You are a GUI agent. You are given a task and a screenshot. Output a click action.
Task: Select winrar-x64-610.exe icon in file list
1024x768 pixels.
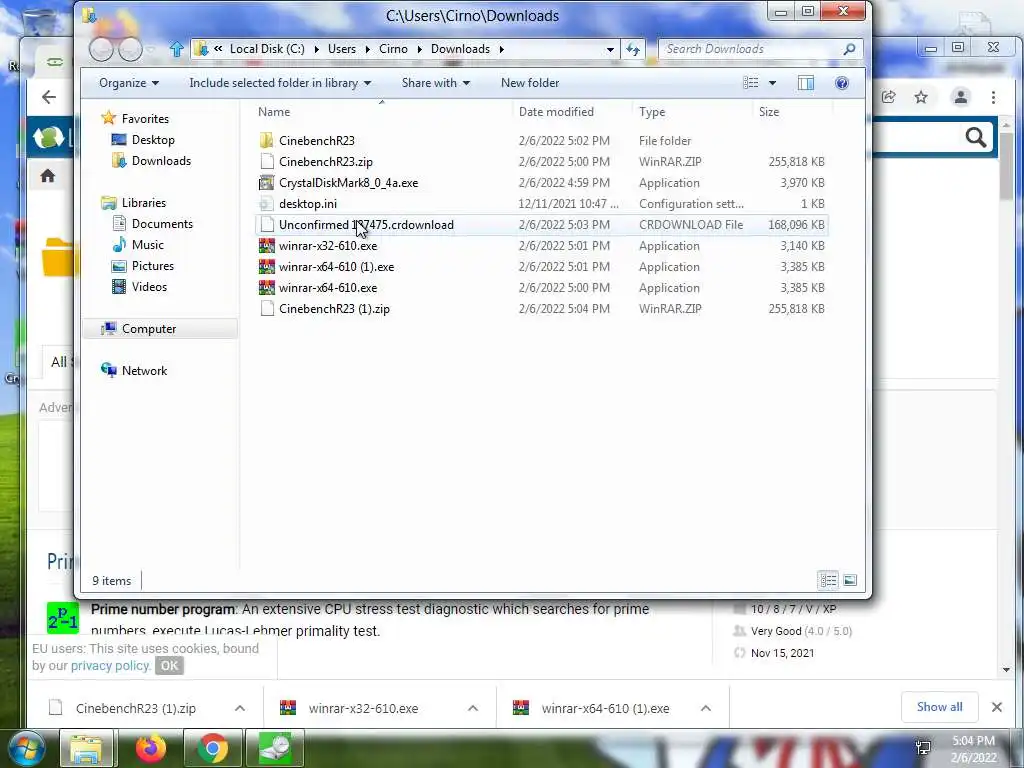pos(266,287)
